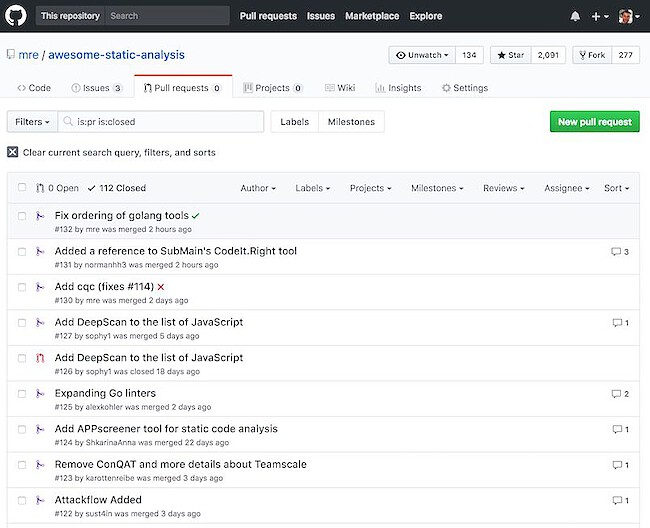Open the Settings tab
The height and width of the screenshot is (528, 650).
pyautogui.click(x=465, y=88)
